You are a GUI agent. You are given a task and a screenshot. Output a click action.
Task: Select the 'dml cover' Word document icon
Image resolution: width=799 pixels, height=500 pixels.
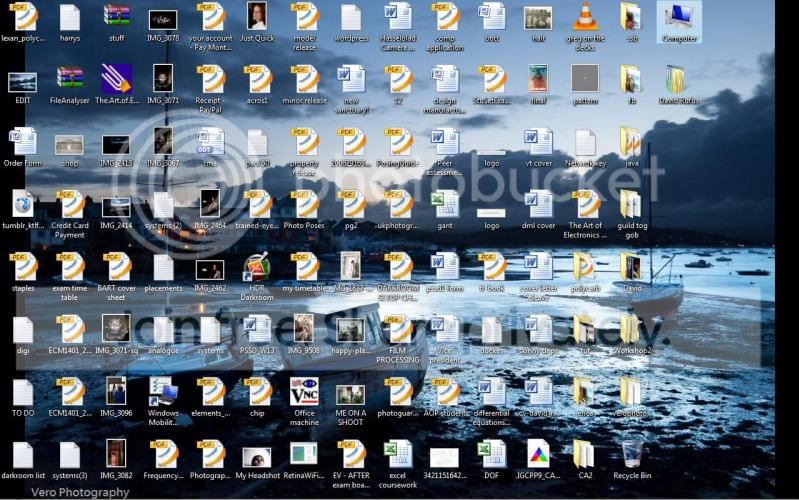(539, 204)
